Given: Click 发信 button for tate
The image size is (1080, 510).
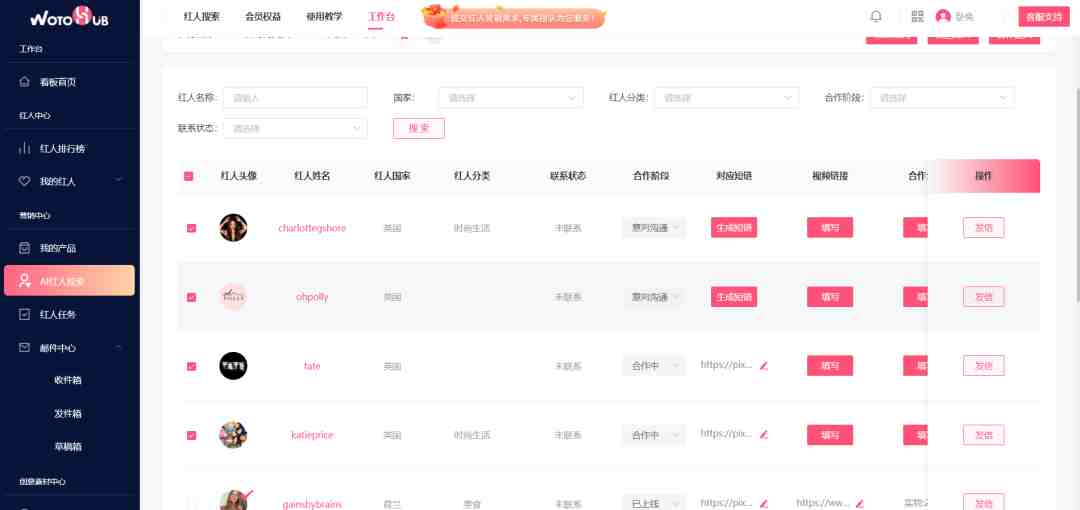Looking at the screenshot, I should point(984,365).
